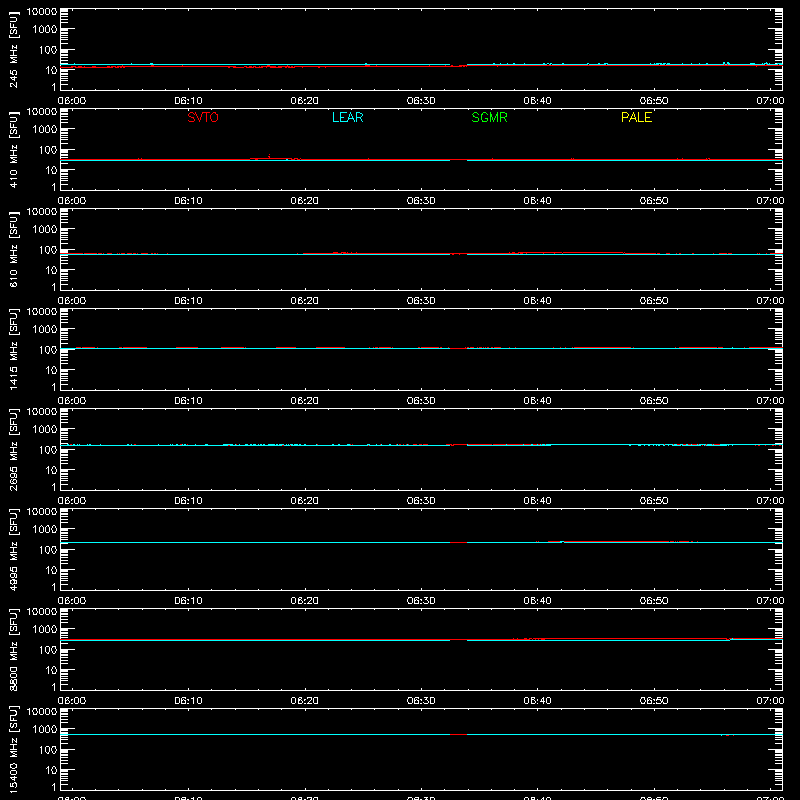
Task: Click the red SVTO legend label
Action: tap(203, 117)
